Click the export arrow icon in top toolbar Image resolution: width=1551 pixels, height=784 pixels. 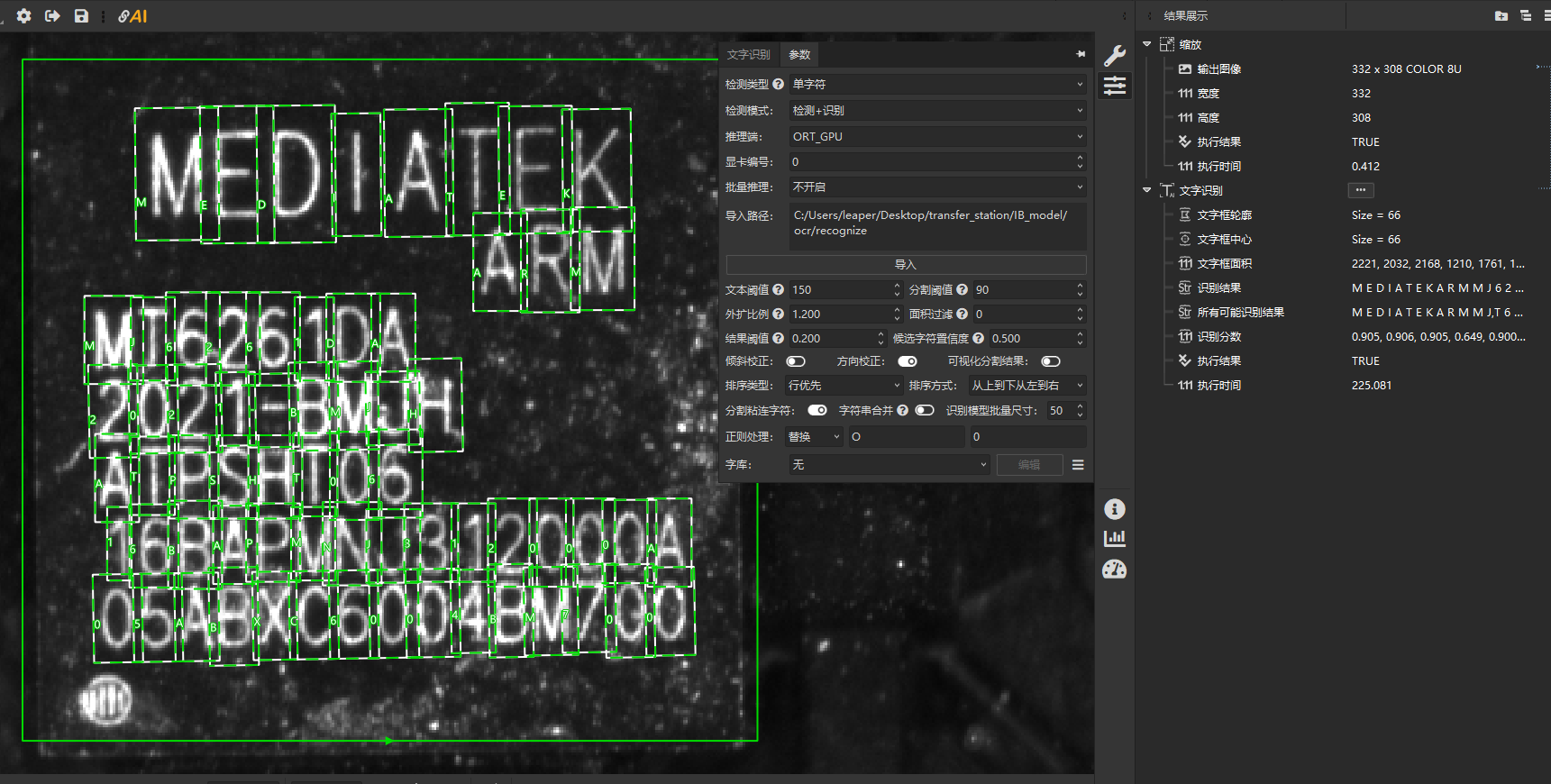52,16
